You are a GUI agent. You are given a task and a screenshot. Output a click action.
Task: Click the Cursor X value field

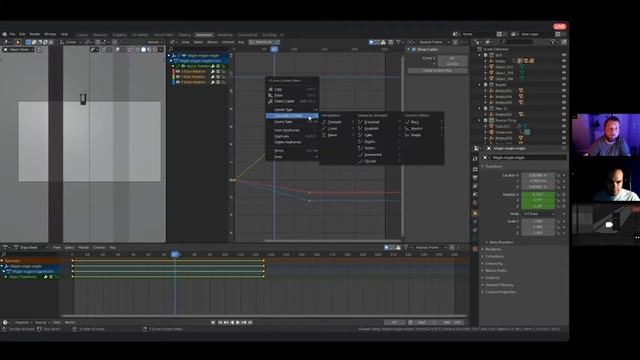pyautogui.click(x=452, y=58)
